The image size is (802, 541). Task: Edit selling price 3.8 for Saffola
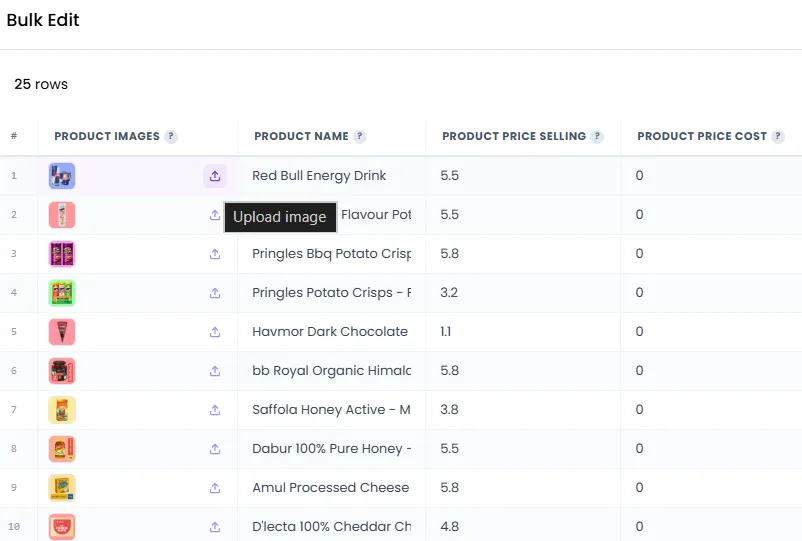coord(523,410)
